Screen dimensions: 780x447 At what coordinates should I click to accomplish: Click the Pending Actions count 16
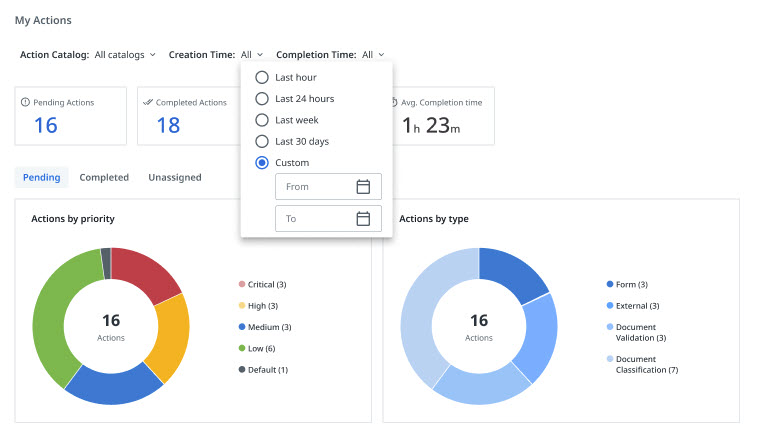[x=46, y=125]
